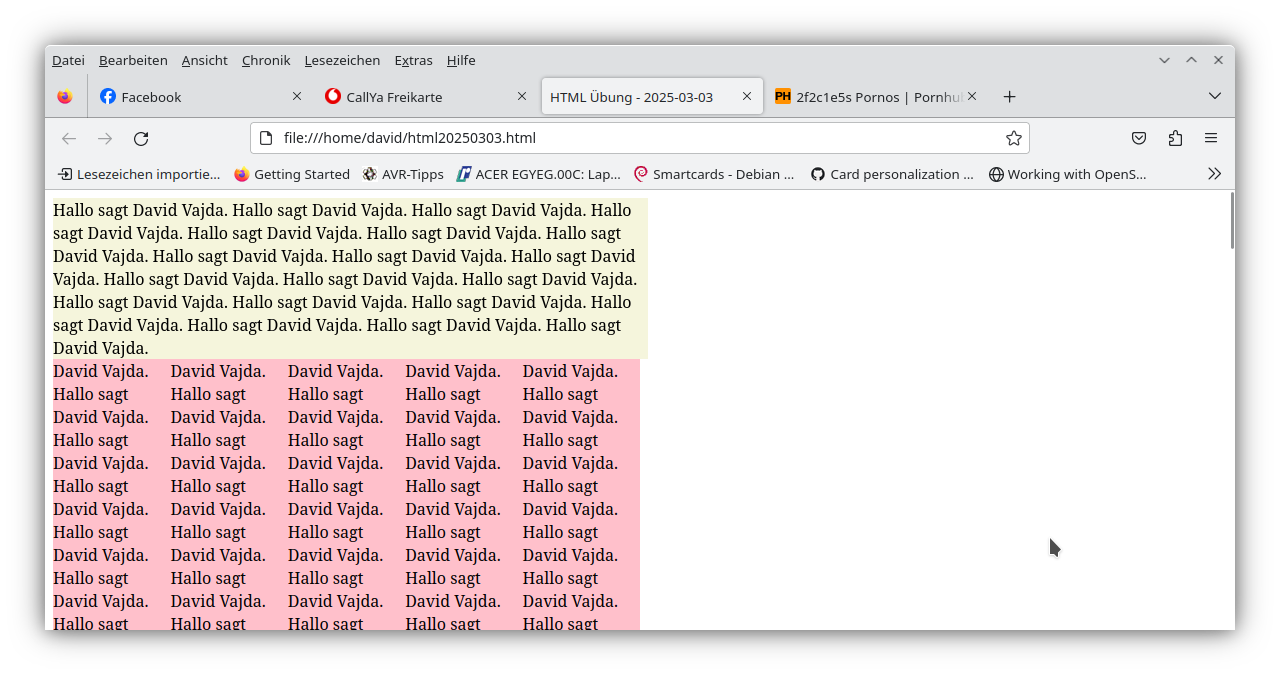Image resolution: width=1280 pixels, height=675 pixels.
Task: Open a new tab with plus button
Action: (x=1009, y=97)
